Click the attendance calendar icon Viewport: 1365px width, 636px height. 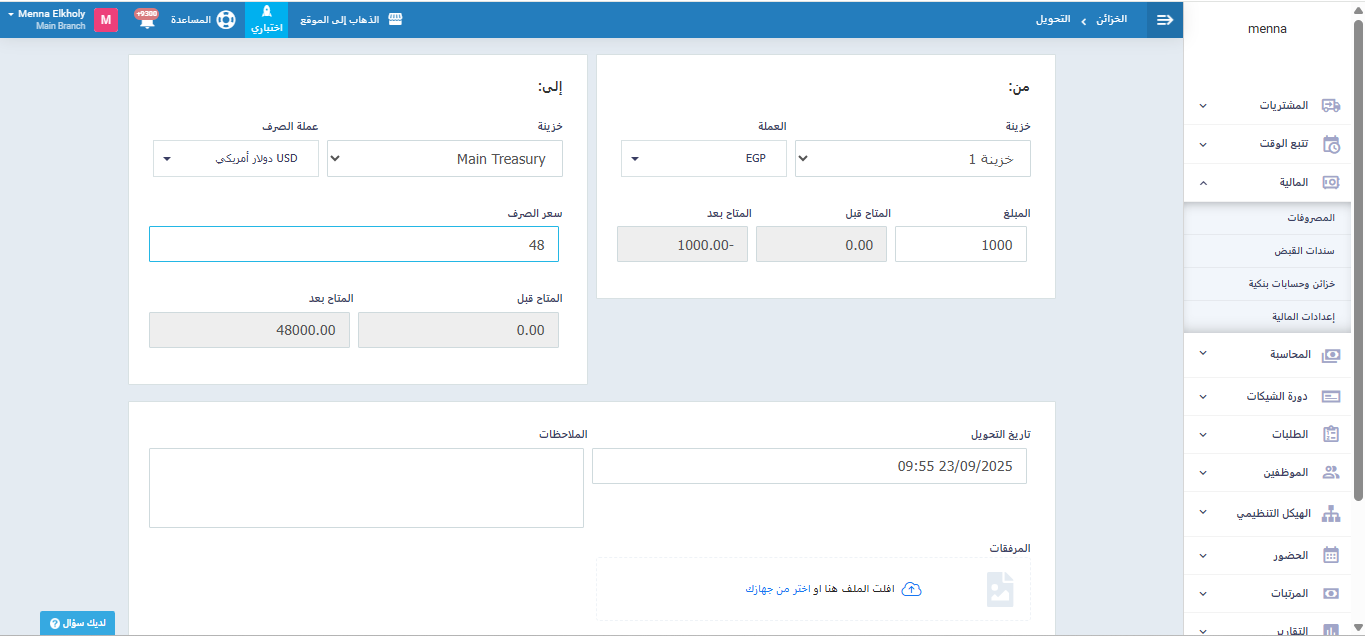click(x=1331, y=555)
